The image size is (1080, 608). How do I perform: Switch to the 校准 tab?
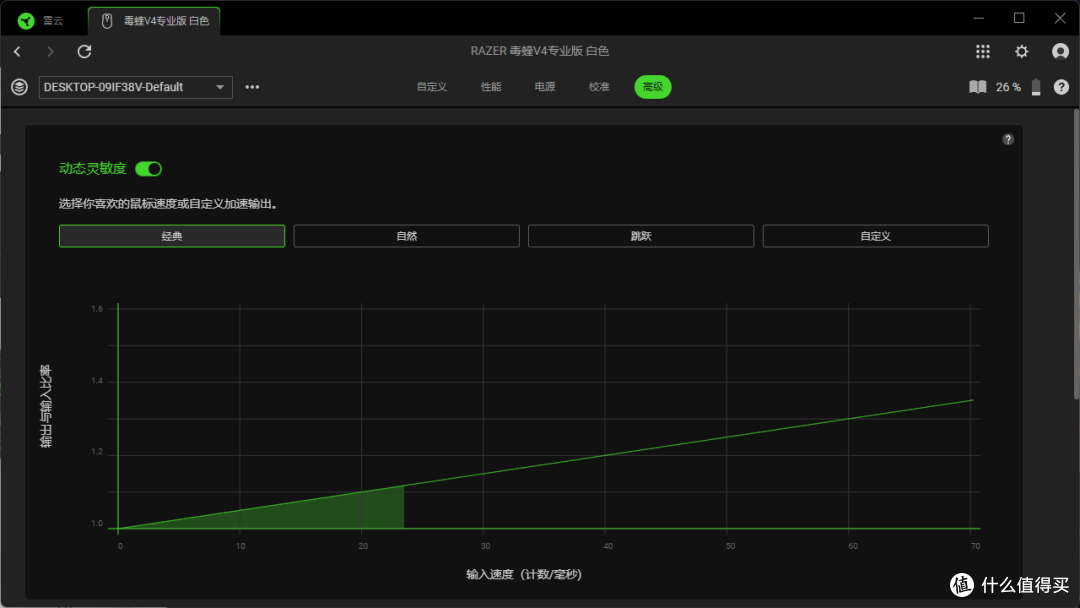[599, 87]
